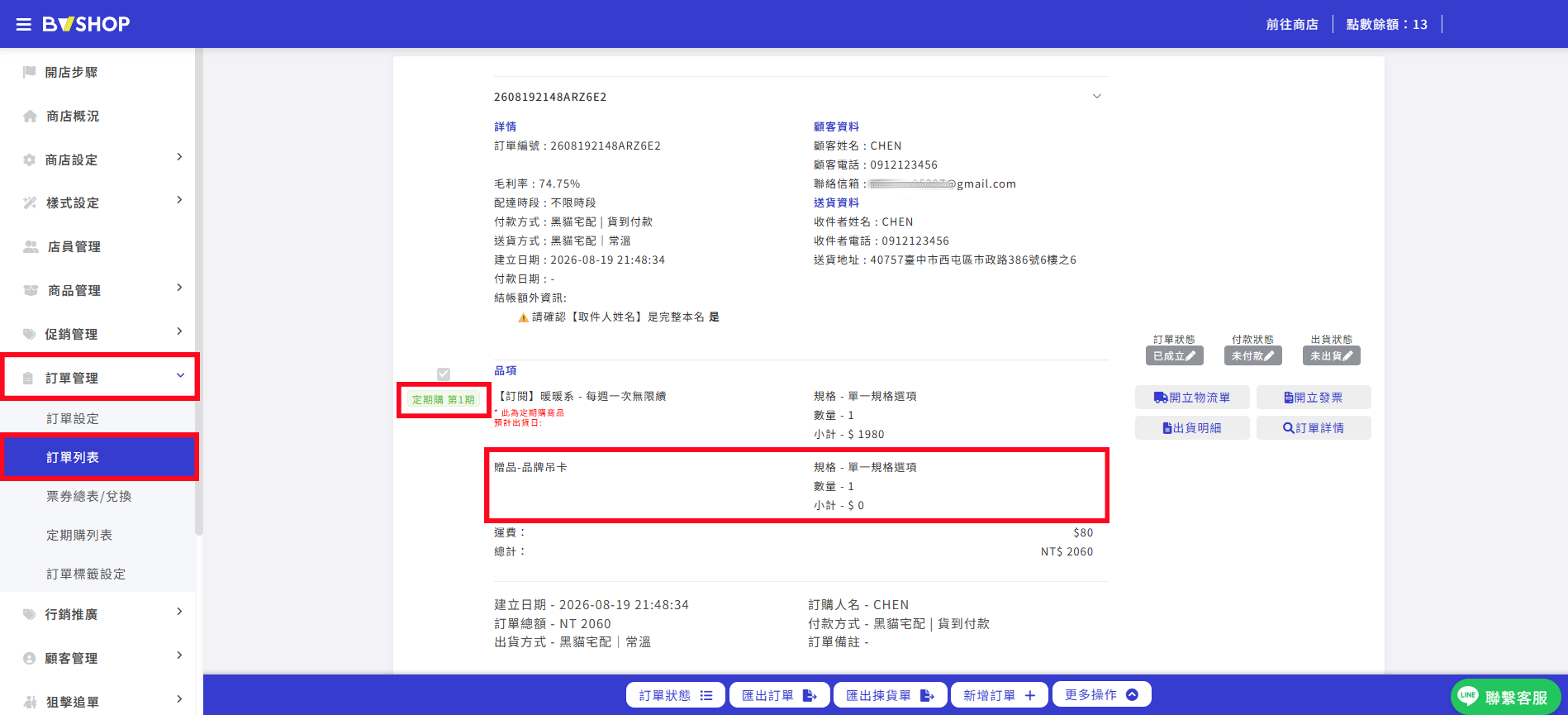
Task: Collapse the 訂單管理 submenu chevron
Action: [x=180, y=375]
